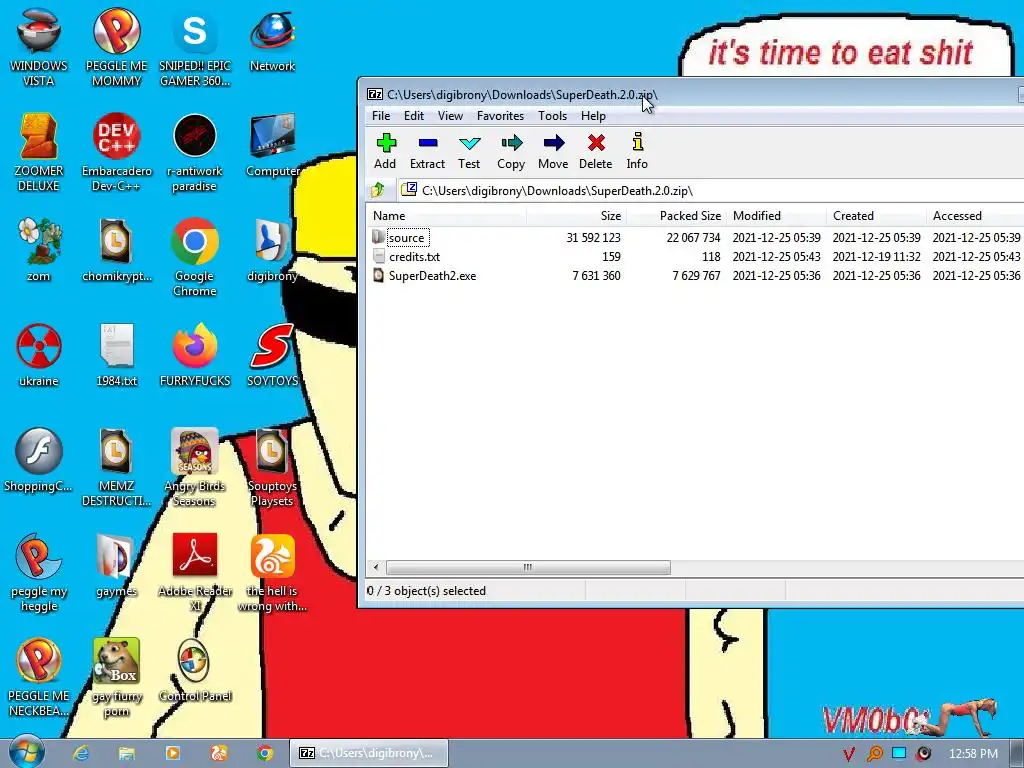Select the ZOOMER DELUXE desktop icon
Viewport: 1024px width, 768px height.
(x=39, y=152)
